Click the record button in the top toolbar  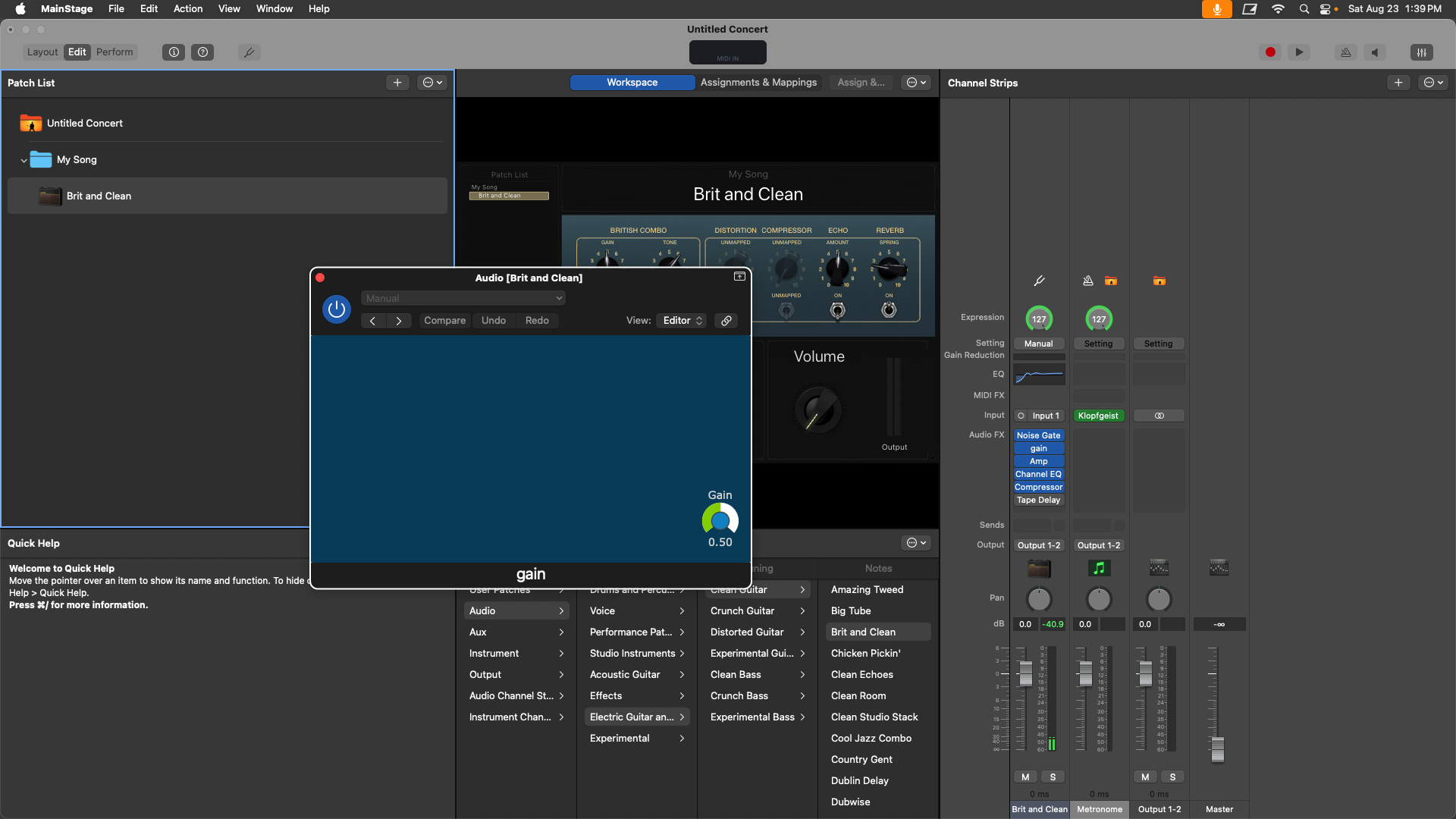tap(1270, 52)
